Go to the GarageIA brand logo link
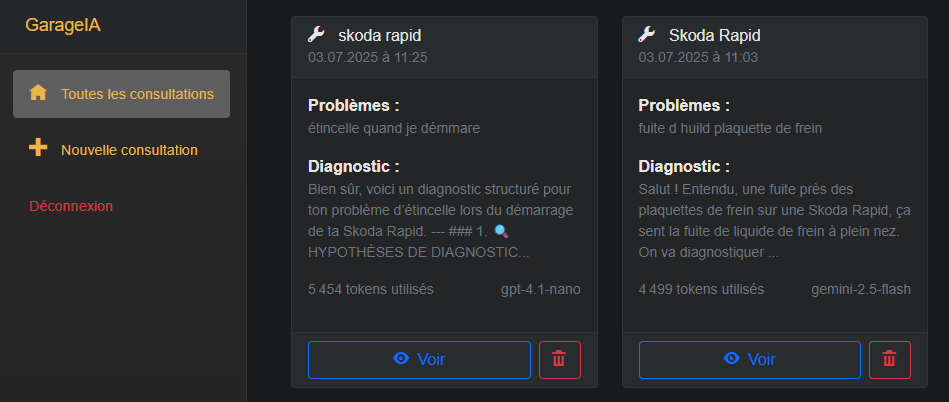 click(x=63, y=25)
